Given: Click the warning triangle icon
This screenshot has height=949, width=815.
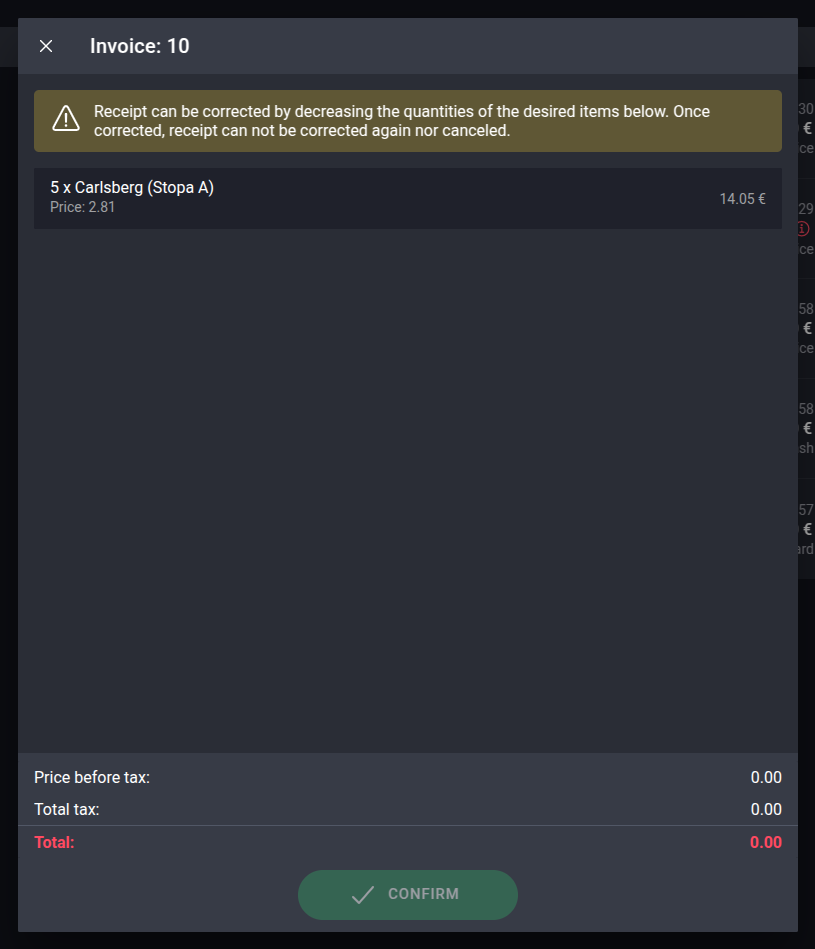Looking at the screenshot, I should [66, 118].
